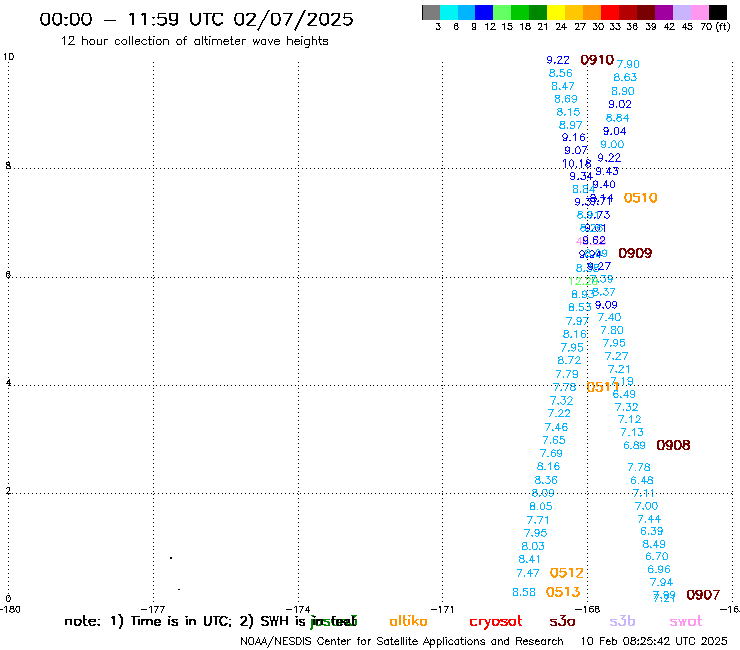Screen dimensions: 740x650
Task: Click the wave height value '7.46'
Action: (x=556, y=427)
